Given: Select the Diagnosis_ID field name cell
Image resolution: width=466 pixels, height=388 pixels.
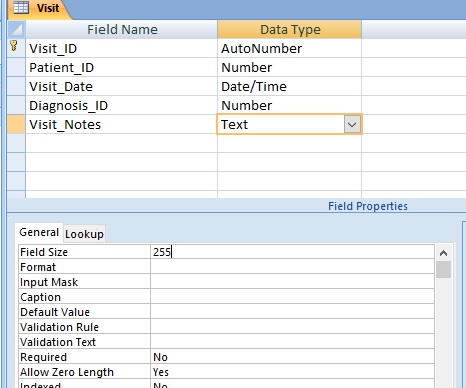Looking at the screenshot, I should pyautogui.click(x=122, y=106).
